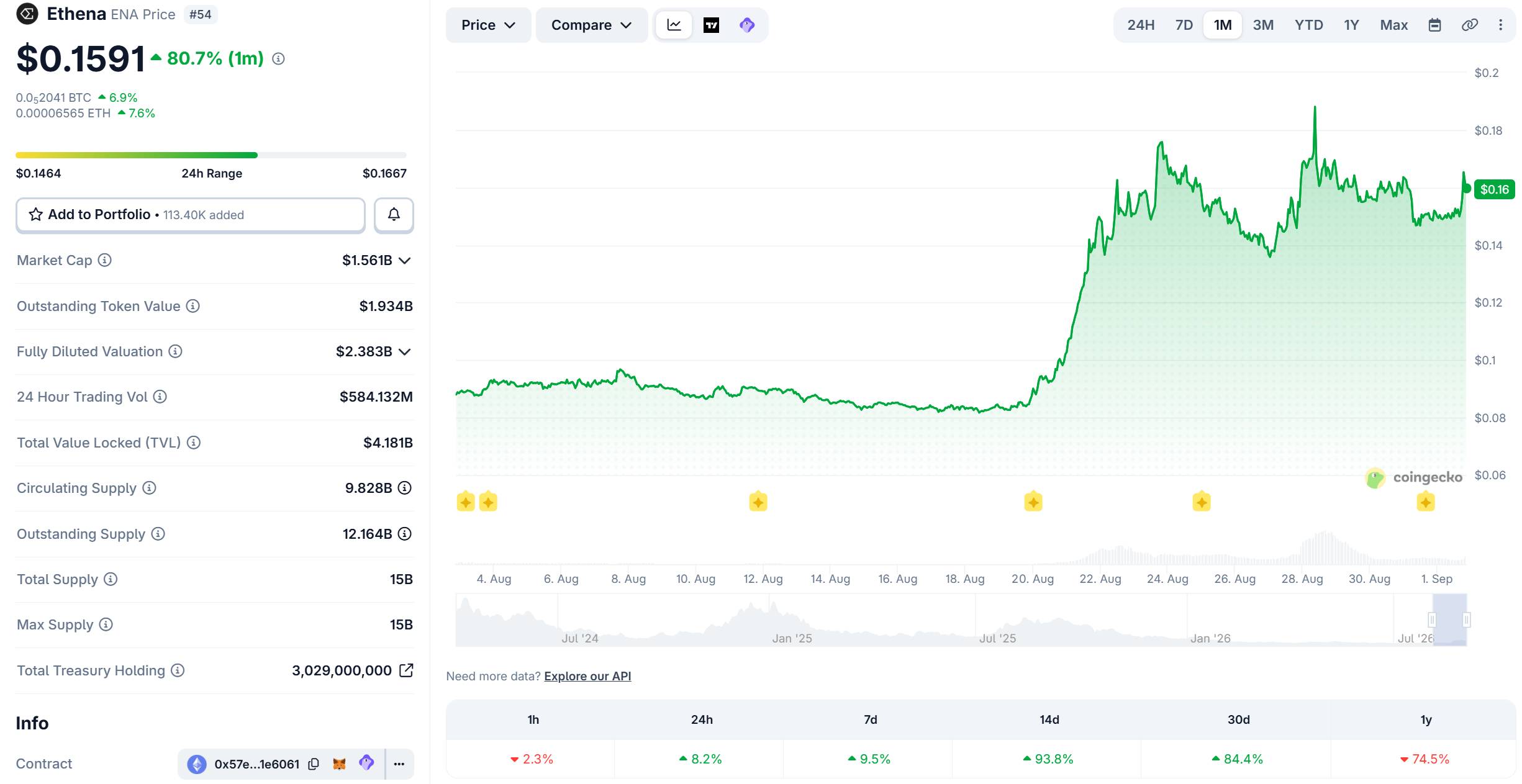
Task: Click the 1h 2.3% change value
Action: 532,759
